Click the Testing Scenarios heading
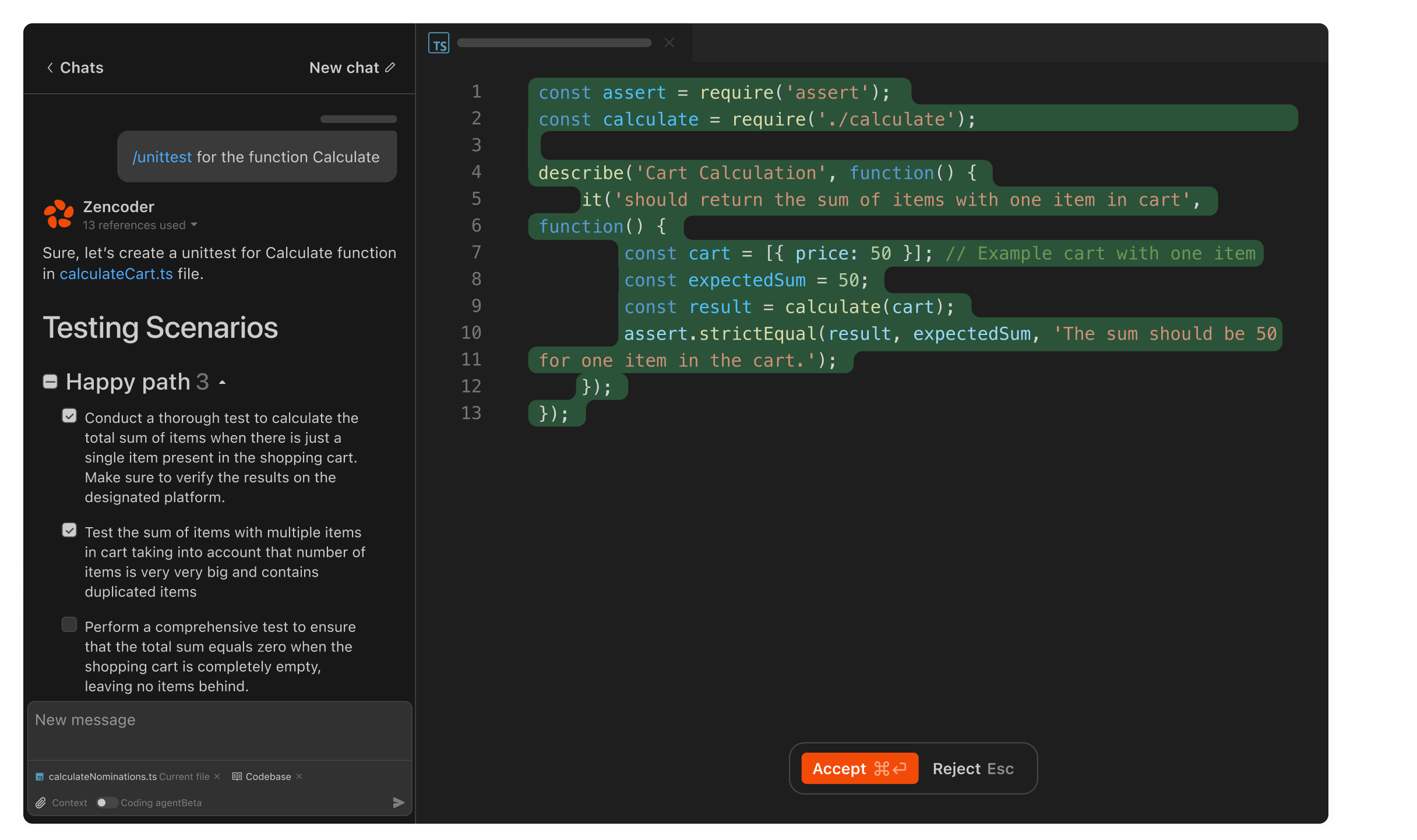The width and height of the screenshot is (1417, 840). point(160,327)
